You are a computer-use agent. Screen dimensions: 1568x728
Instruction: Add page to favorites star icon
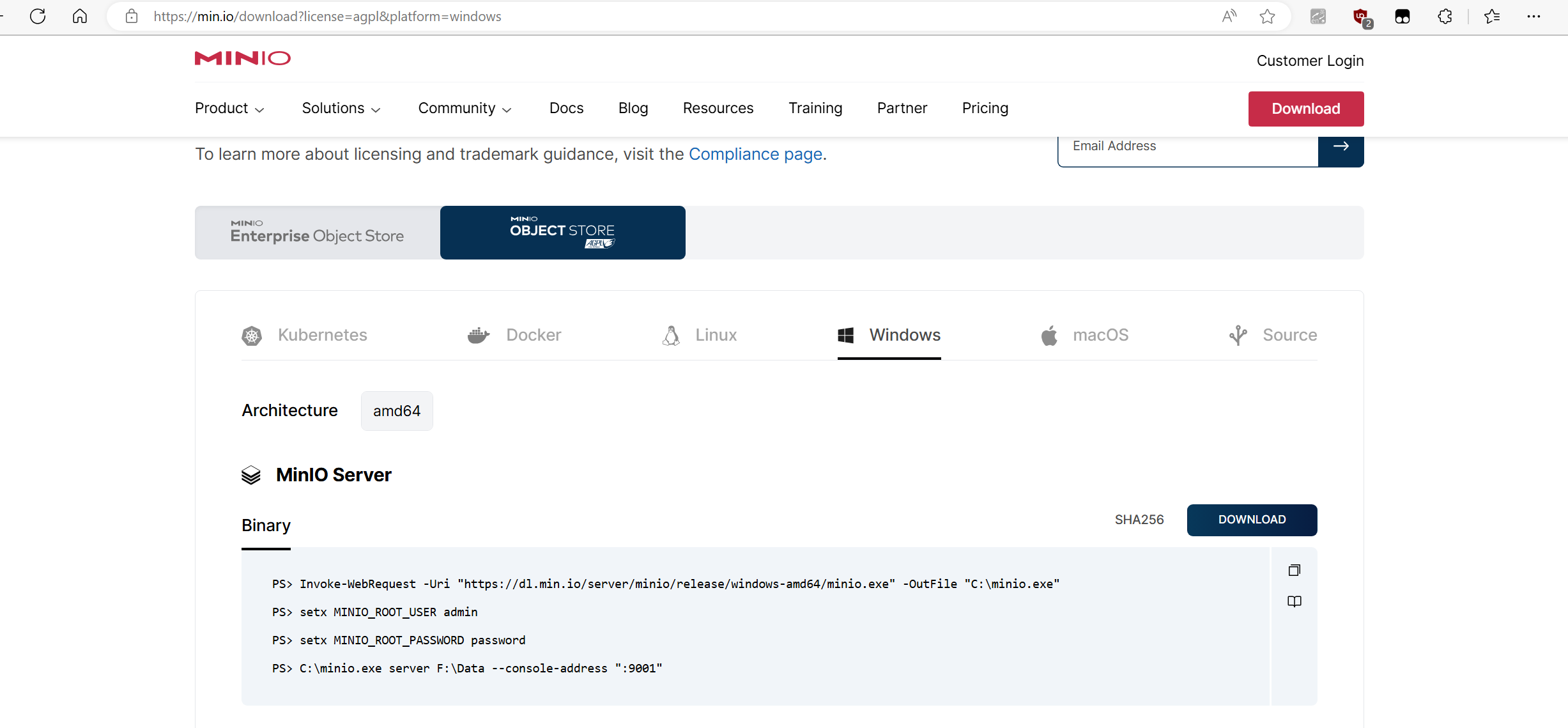[x=1267, y=16]
